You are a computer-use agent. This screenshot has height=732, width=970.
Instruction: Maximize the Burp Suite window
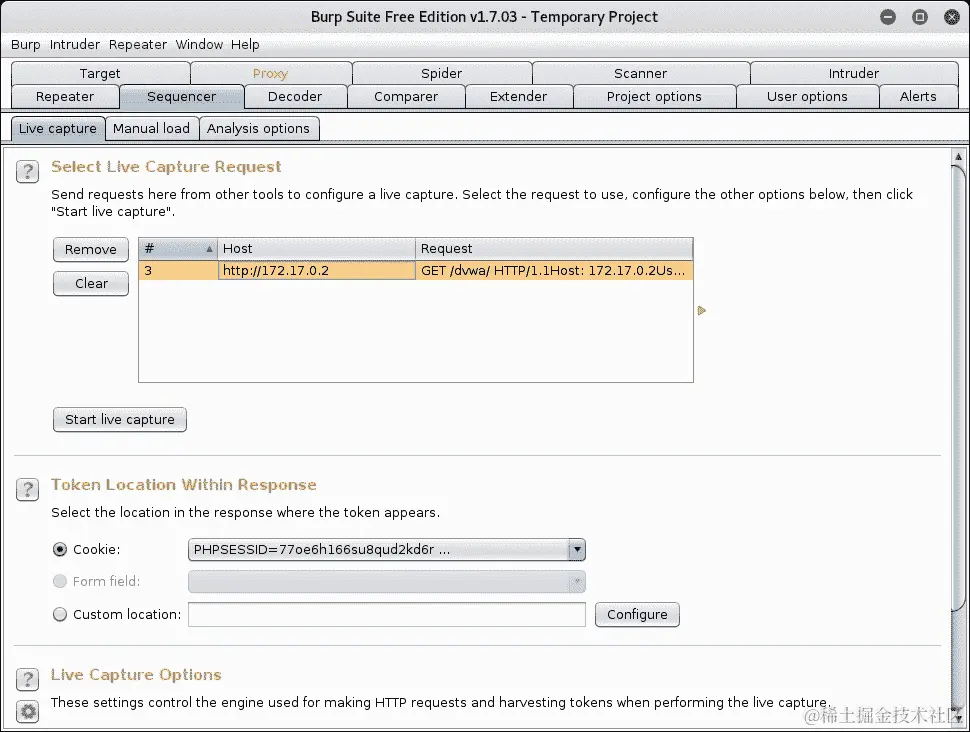[x=920, y=17]
